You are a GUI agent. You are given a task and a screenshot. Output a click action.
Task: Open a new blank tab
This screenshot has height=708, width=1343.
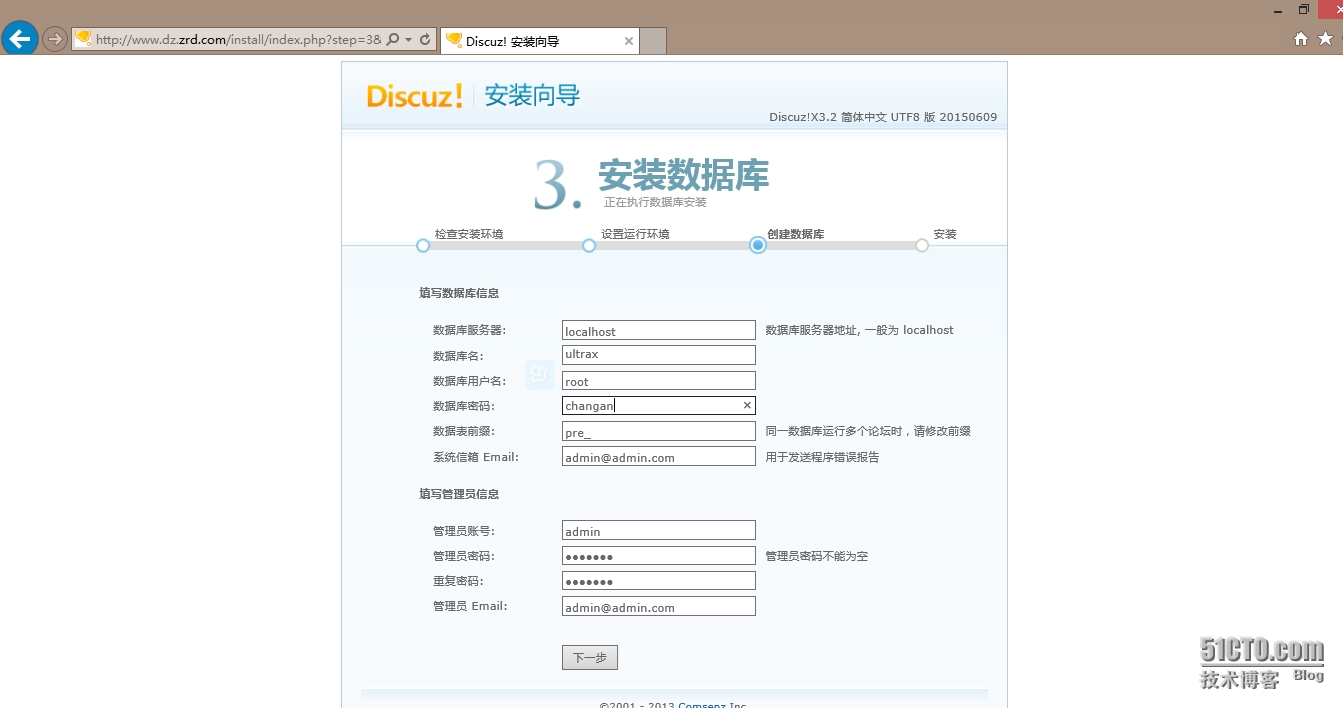[x=653, y=41]
